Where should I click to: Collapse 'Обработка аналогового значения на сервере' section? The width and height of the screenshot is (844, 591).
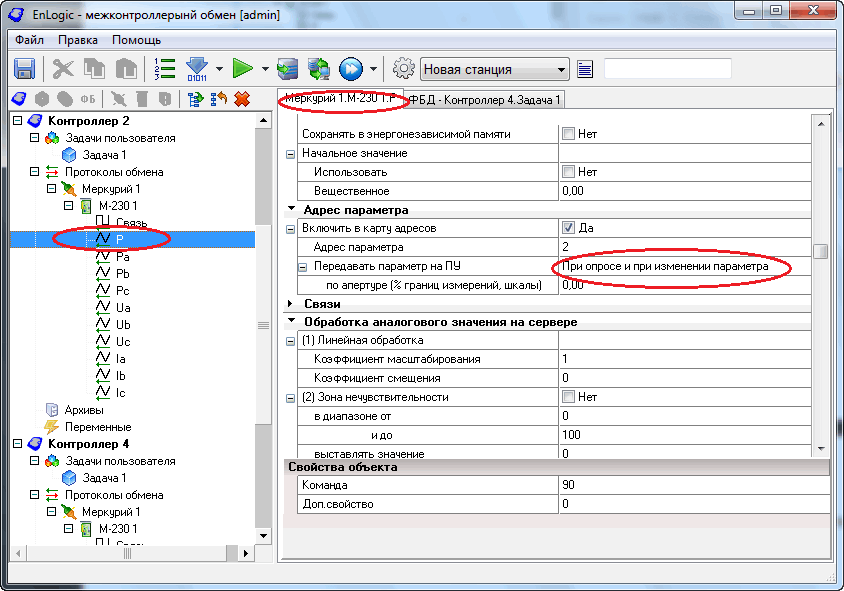pyautogui.click(x=291, y=321)
